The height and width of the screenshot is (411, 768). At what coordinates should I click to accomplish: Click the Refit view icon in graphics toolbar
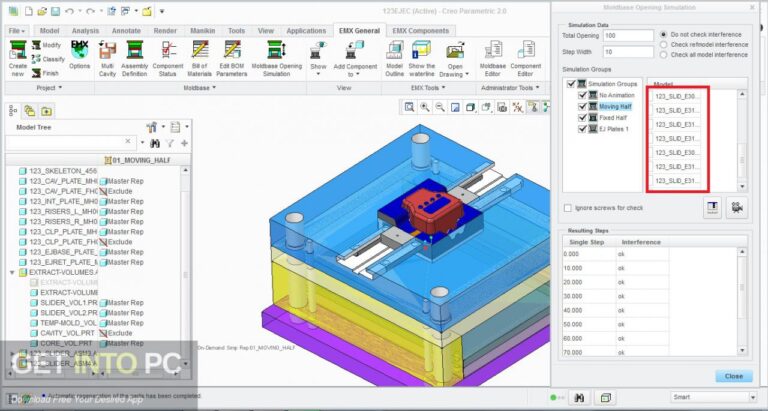(x=409, y=107)
